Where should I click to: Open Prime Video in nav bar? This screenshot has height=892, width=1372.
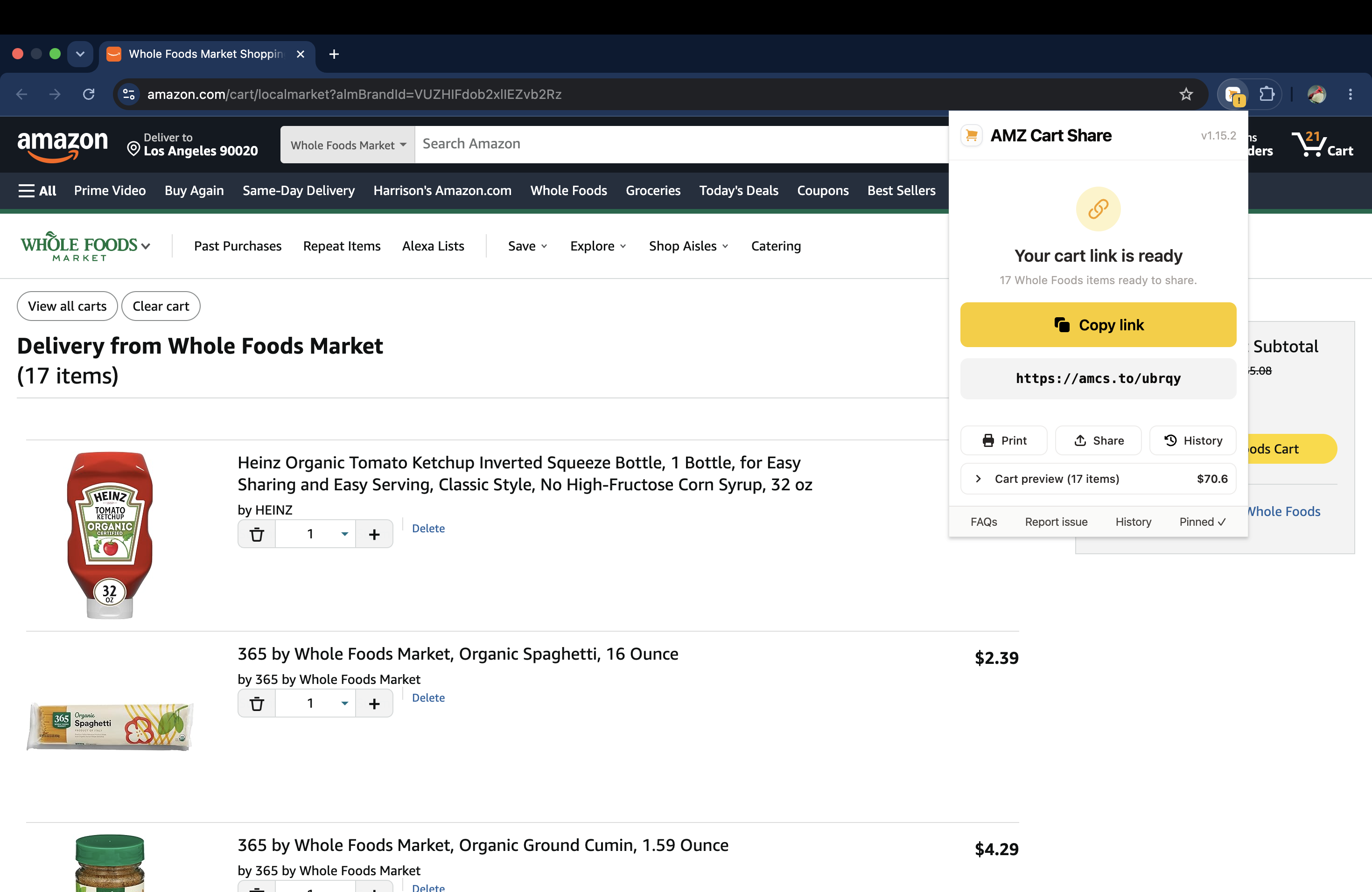[x=110, y=191]
